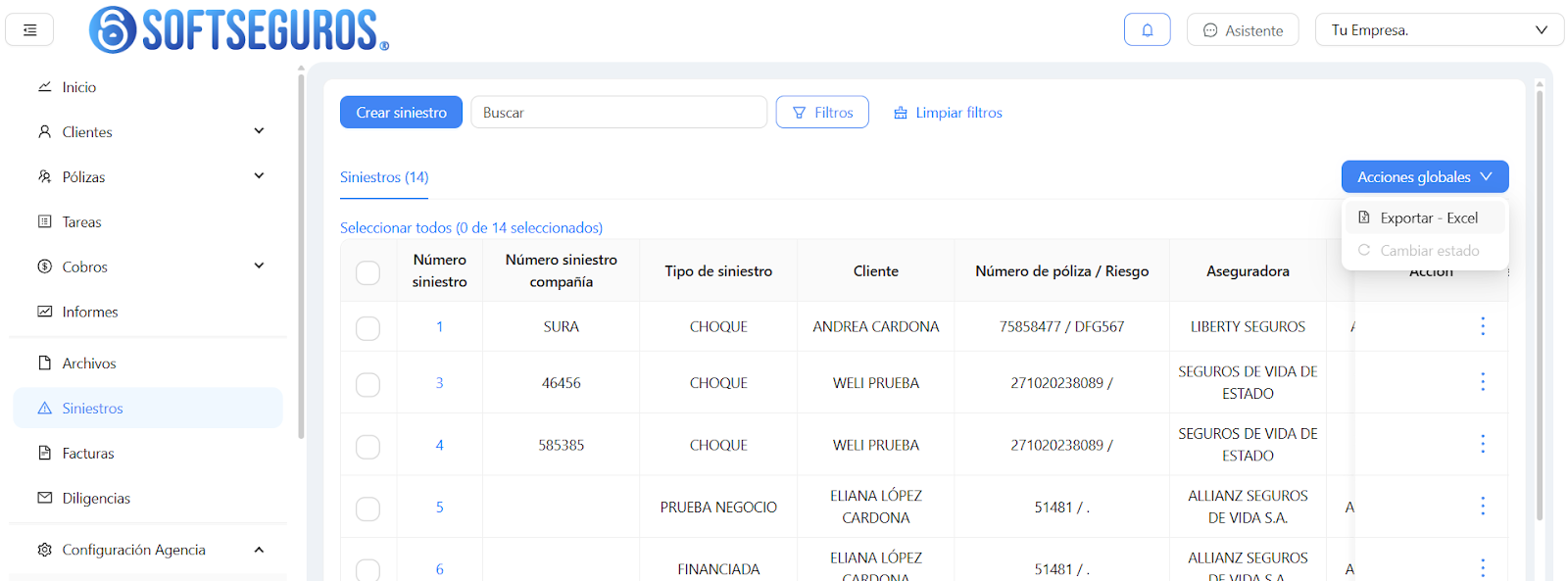Select the checkbox for siniestro 1
1568x581 pixels.
pyautogui.click(x=367, y=328)
